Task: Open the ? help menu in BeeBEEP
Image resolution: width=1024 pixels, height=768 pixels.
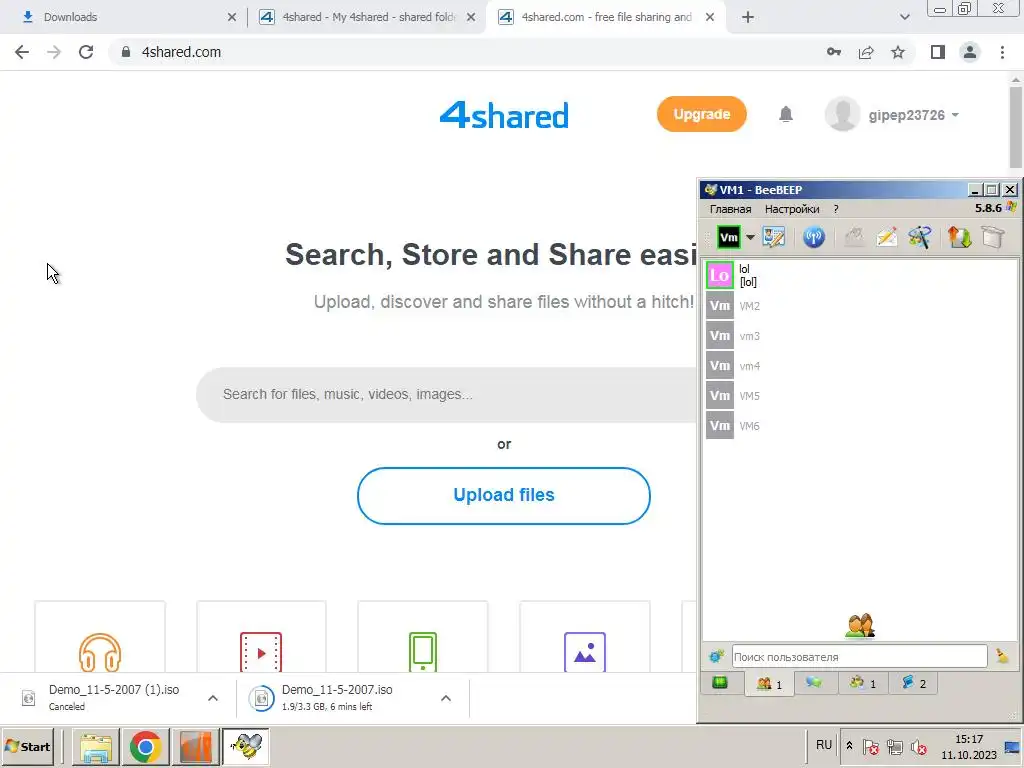Action: tap(836, 209)
